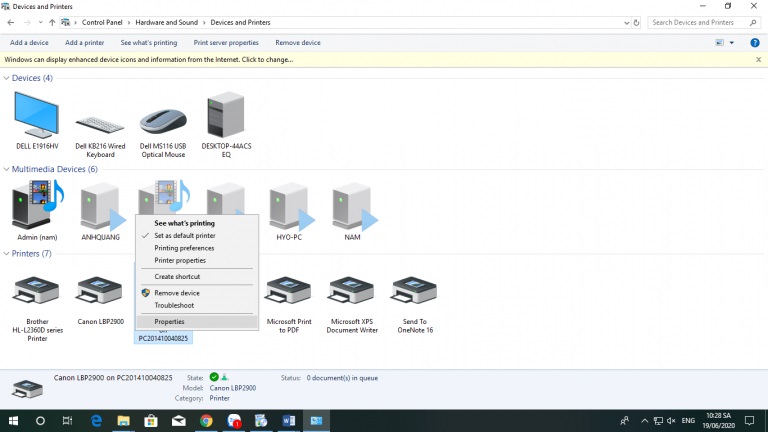Open the Microsoft Store taskbar icon
The image size is (768, 432).
(151, 421)
